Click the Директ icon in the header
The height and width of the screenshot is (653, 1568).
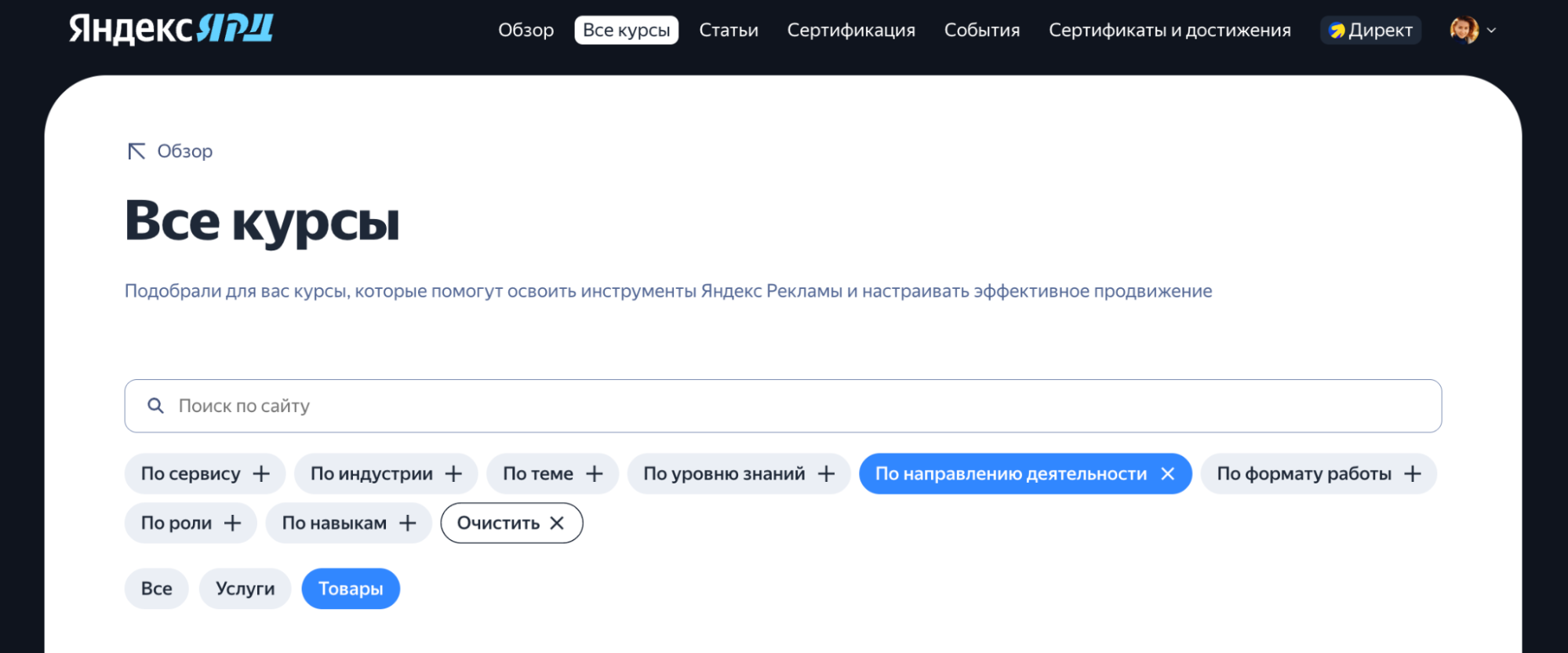click(x=1337, y=31)
